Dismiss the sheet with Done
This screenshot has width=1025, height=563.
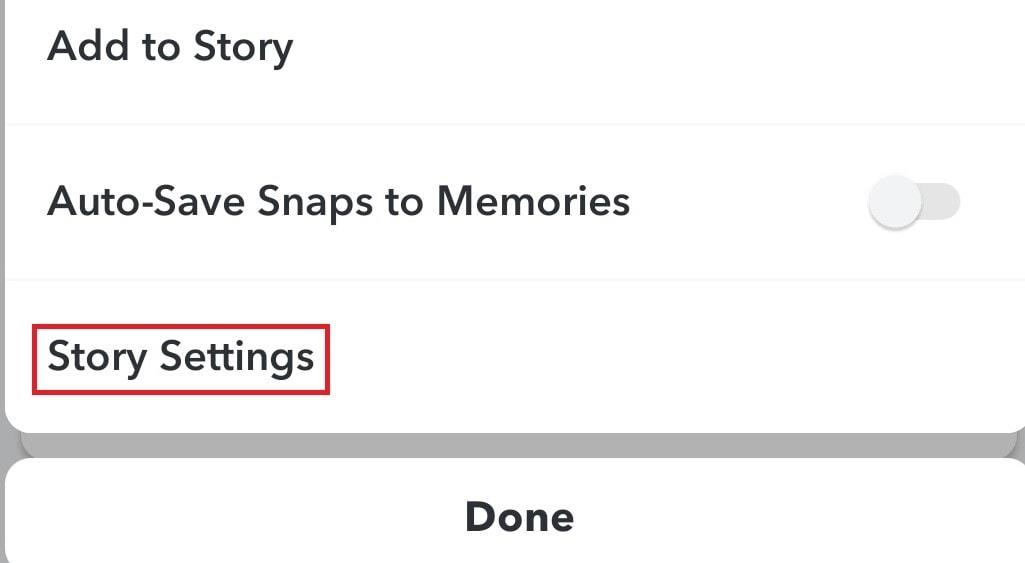519,516
